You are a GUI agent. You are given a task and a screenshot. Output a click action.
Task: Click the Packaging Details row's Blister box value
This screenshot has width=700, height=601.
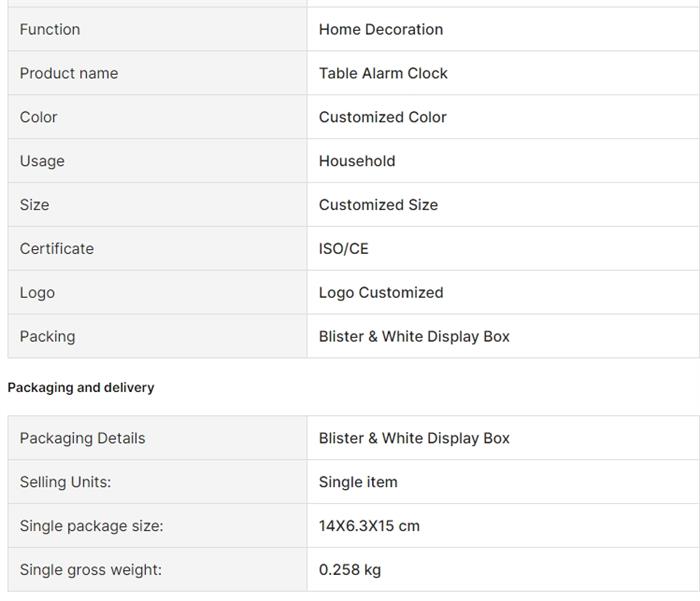414,438
